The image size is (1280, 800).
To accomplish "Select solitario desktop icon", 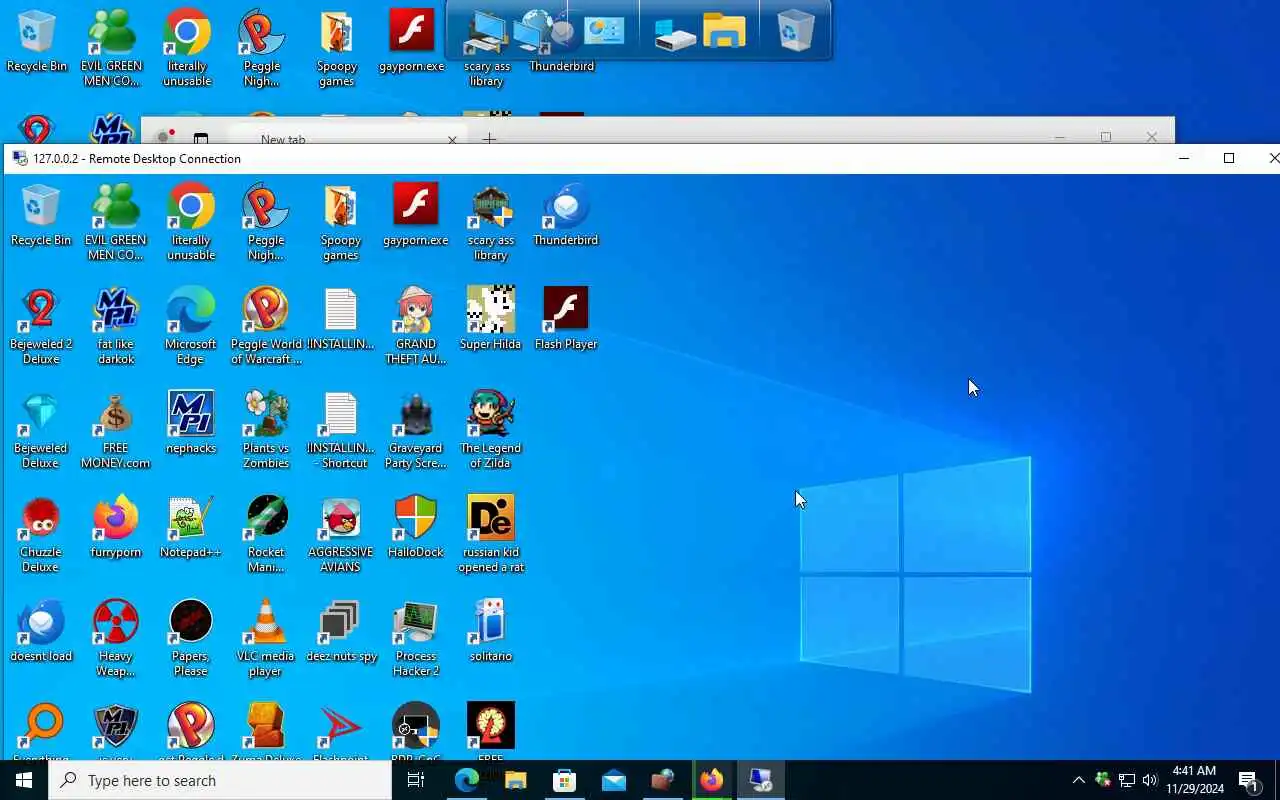I will (491, 631).
